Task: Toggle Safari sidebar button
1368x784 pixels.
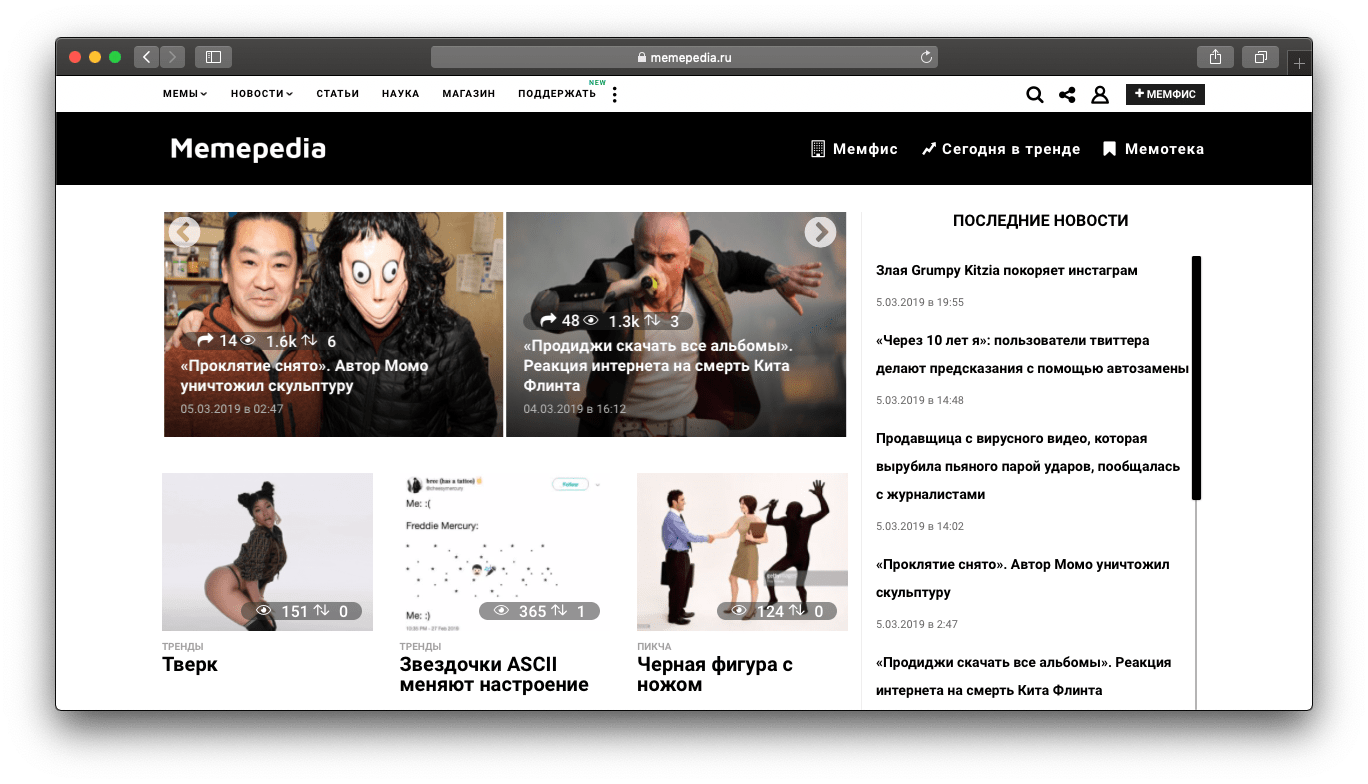Action: click(x=213, y=57)
